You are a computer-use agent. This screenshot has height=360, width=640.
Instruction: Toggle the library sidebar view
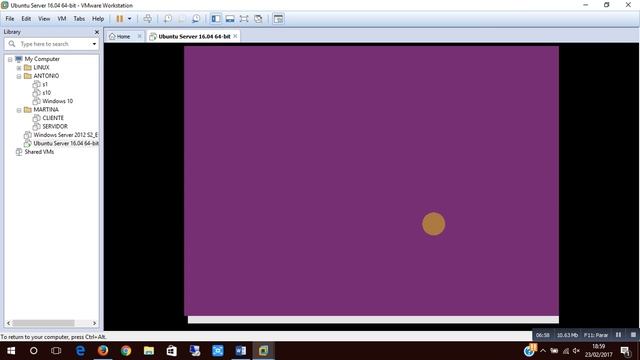(x=216, y=19)
